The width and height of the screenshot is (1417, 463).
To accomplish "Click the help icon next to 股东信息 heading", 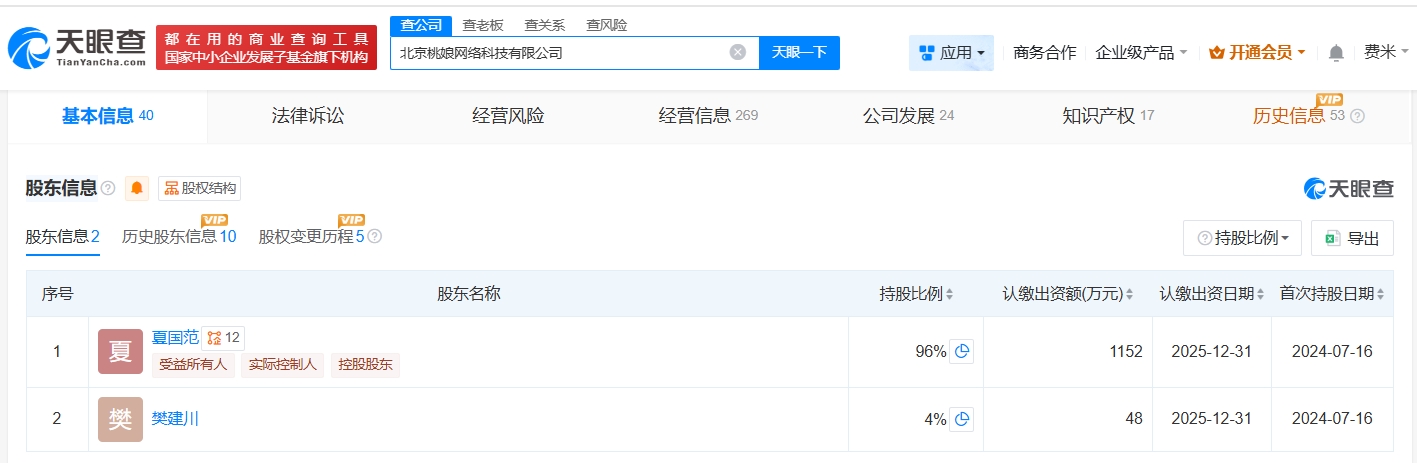I will (x=108, y=188).
